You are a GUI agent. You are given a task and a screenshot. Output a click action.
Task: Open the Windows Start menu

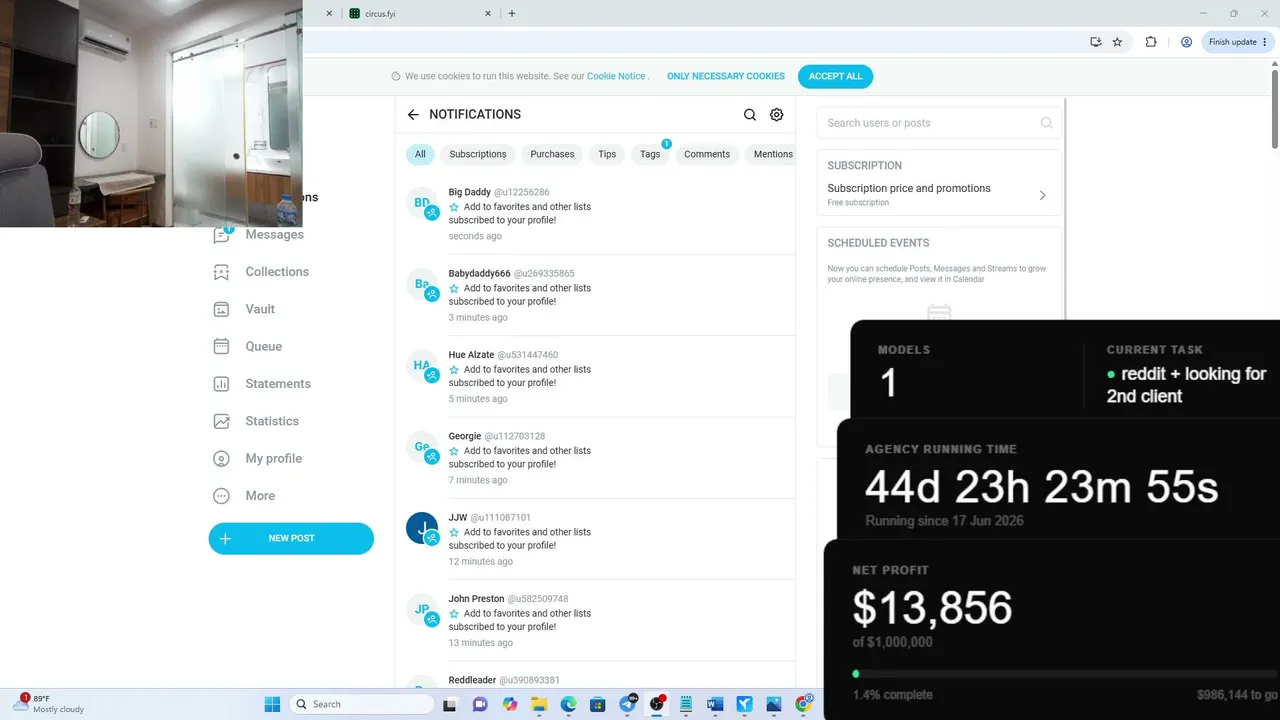click(x=272, y=704)
